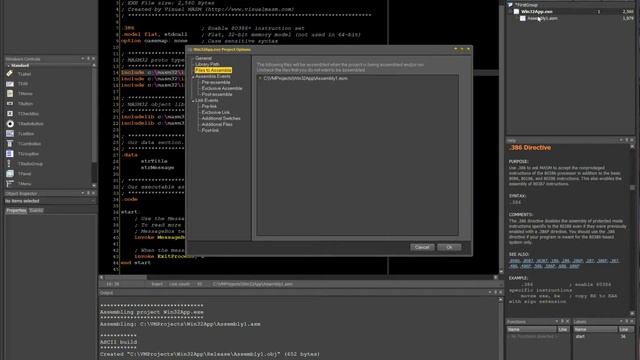Open the Help panel dropdown arrow

pos(621,140)
